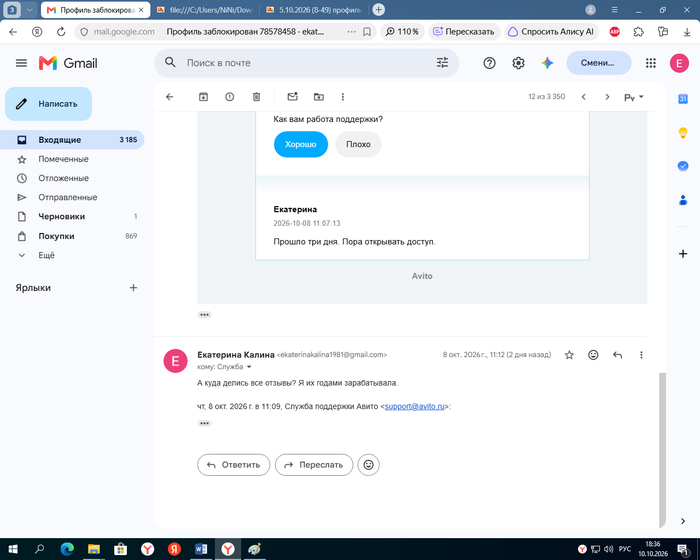
Task: Bookmark page icon in address bar
Action: [x=367, y=32]
